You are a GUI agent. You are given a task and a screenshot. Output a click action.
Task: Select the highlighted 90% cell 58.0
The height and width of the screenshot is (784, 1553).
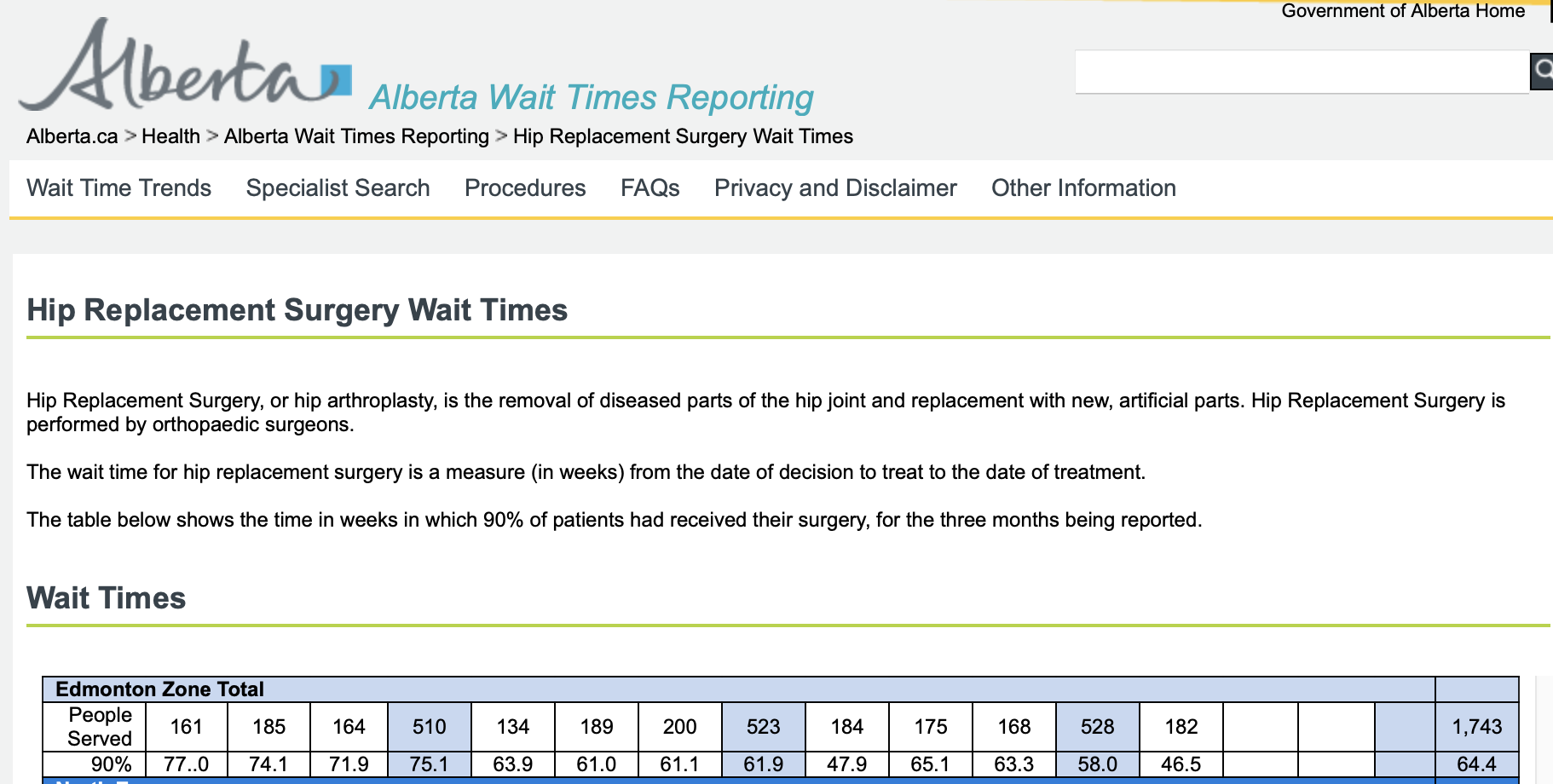pyautogui.click(x=1098, y=764)
